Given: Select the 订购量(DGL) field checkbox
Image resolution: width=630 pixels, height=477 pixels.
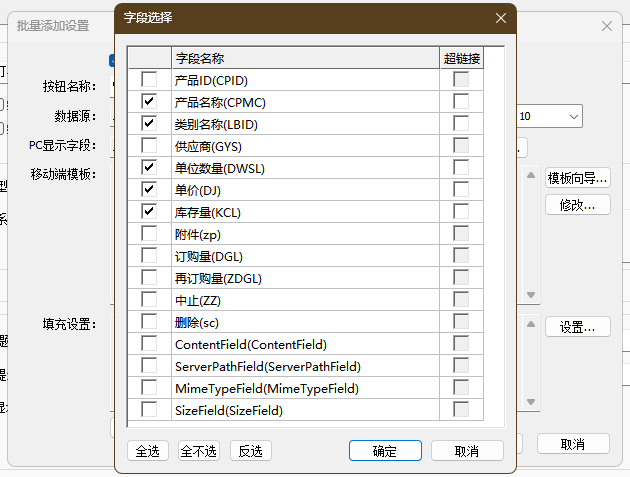Looking at the screenshot, I should [149, 255].
